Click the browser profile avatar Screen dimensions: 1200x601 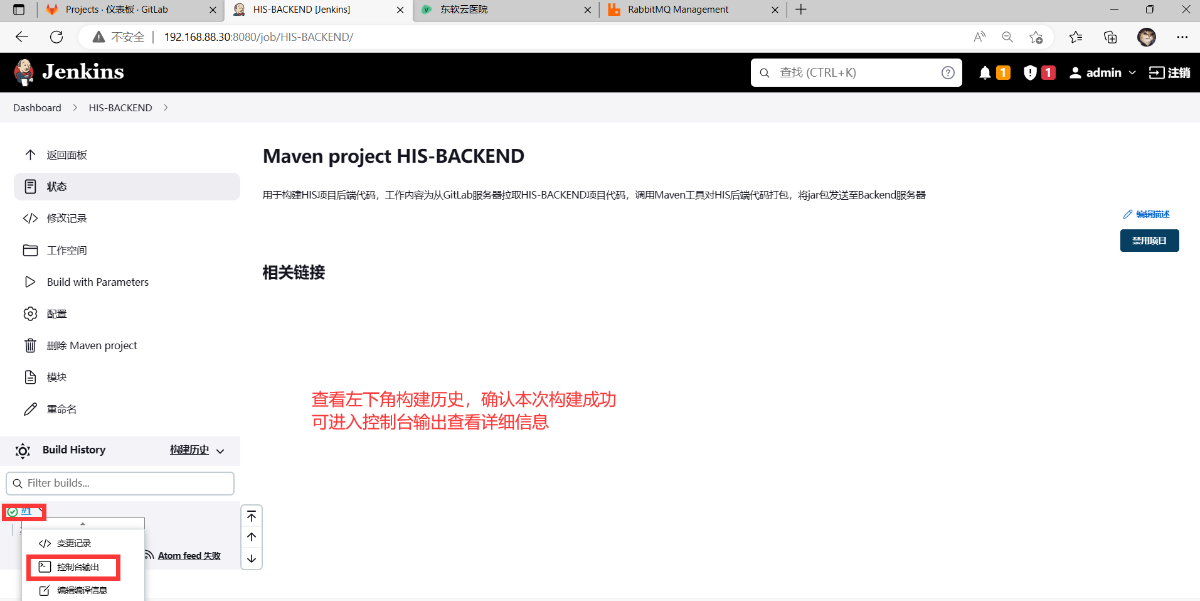tap(1147, 37)
